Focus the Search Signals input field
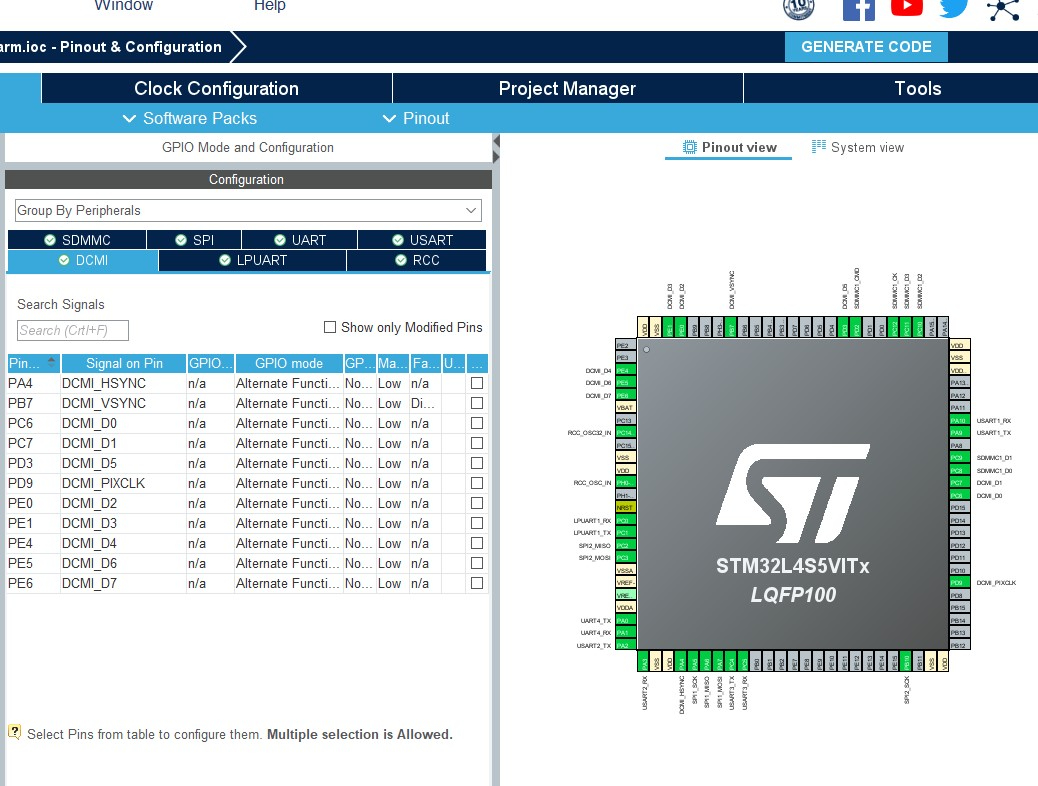This screenshot has width=1038, height=786. [x=73, y=330]
